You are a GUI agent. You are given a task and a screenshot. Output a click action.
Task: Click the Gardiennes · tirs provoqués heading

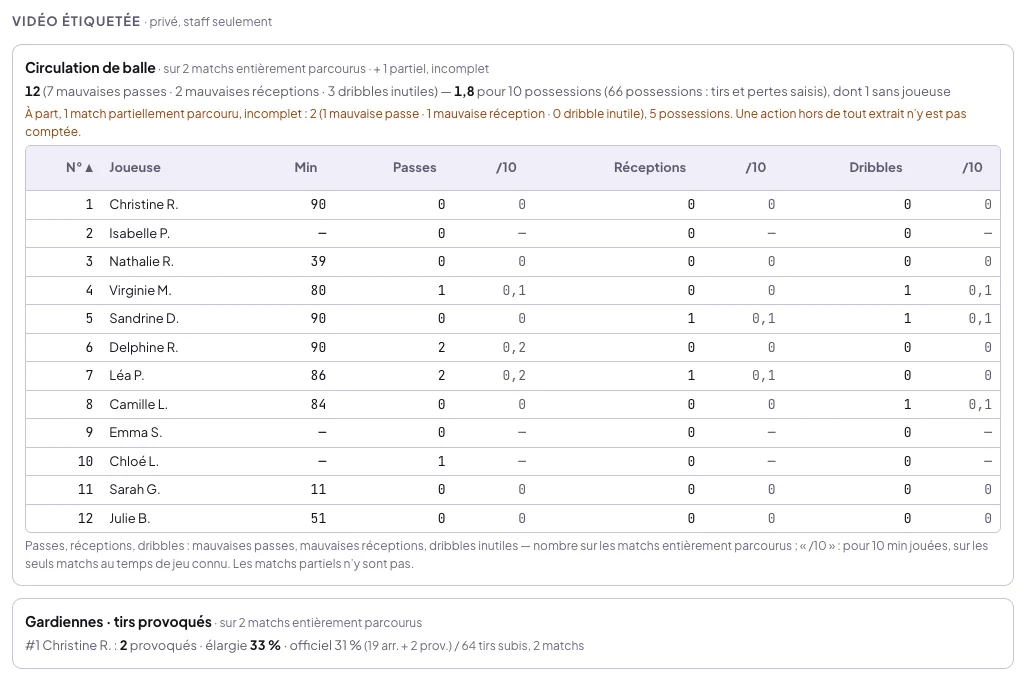click(118, 622)
